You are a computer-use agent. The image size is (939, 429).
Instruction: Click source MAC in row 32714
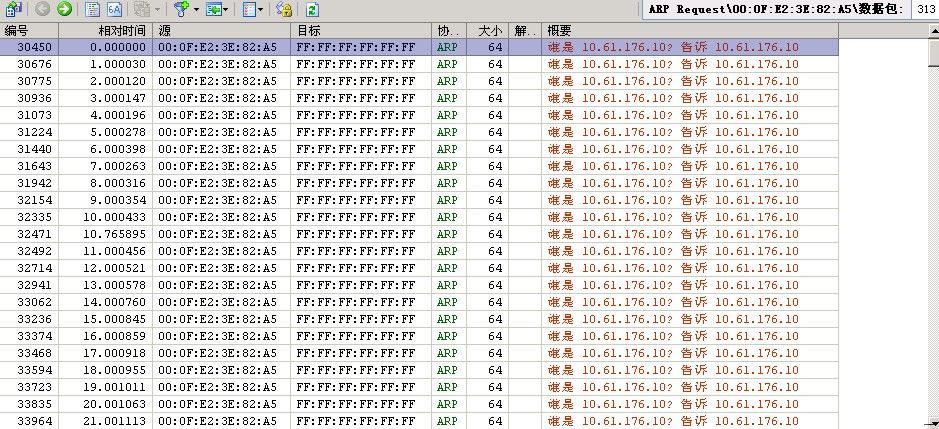(x=217, y=268)
